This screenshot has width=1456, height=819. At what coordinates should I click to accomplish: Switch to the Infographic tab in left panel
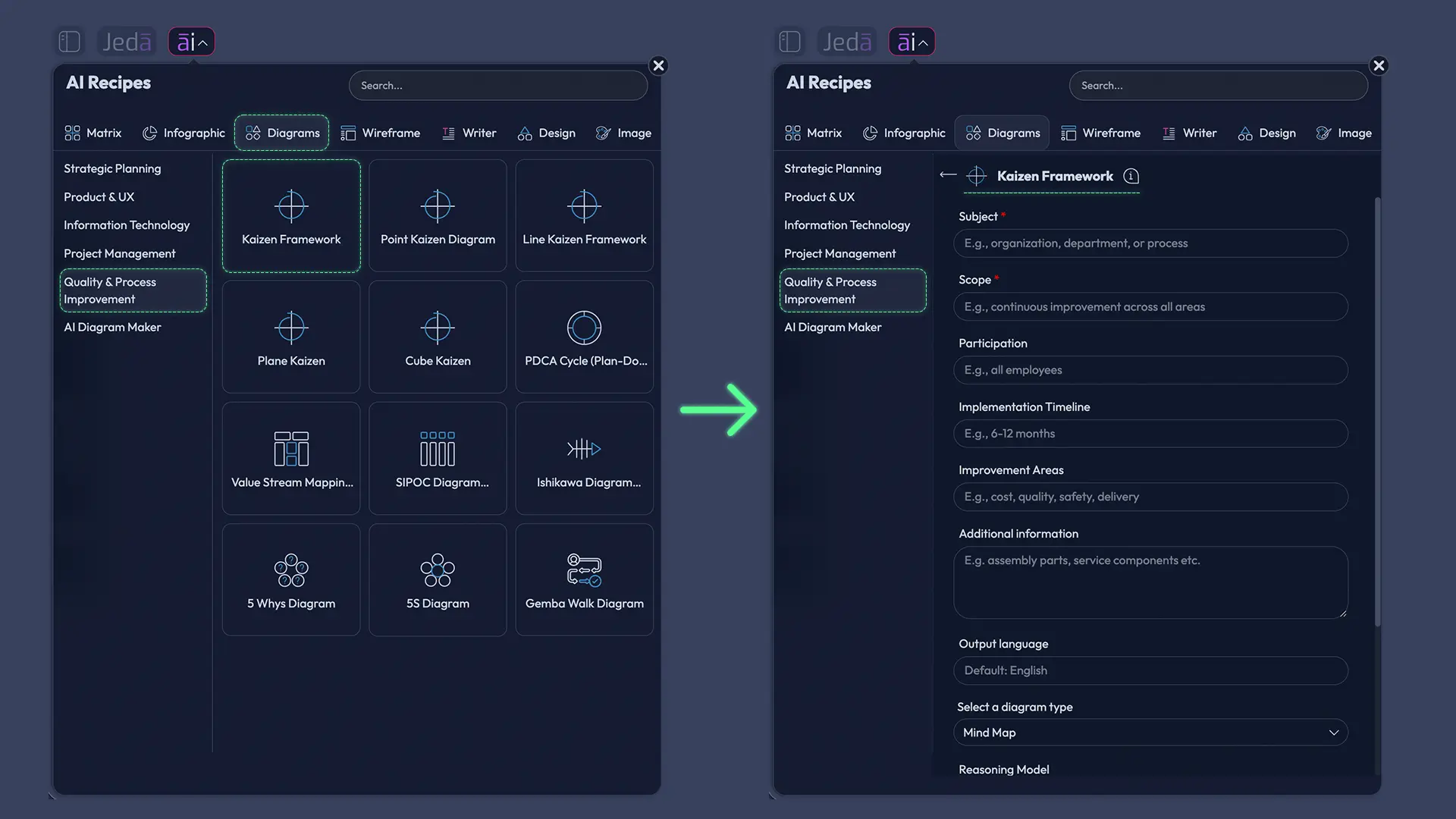[x=184, y=133]
